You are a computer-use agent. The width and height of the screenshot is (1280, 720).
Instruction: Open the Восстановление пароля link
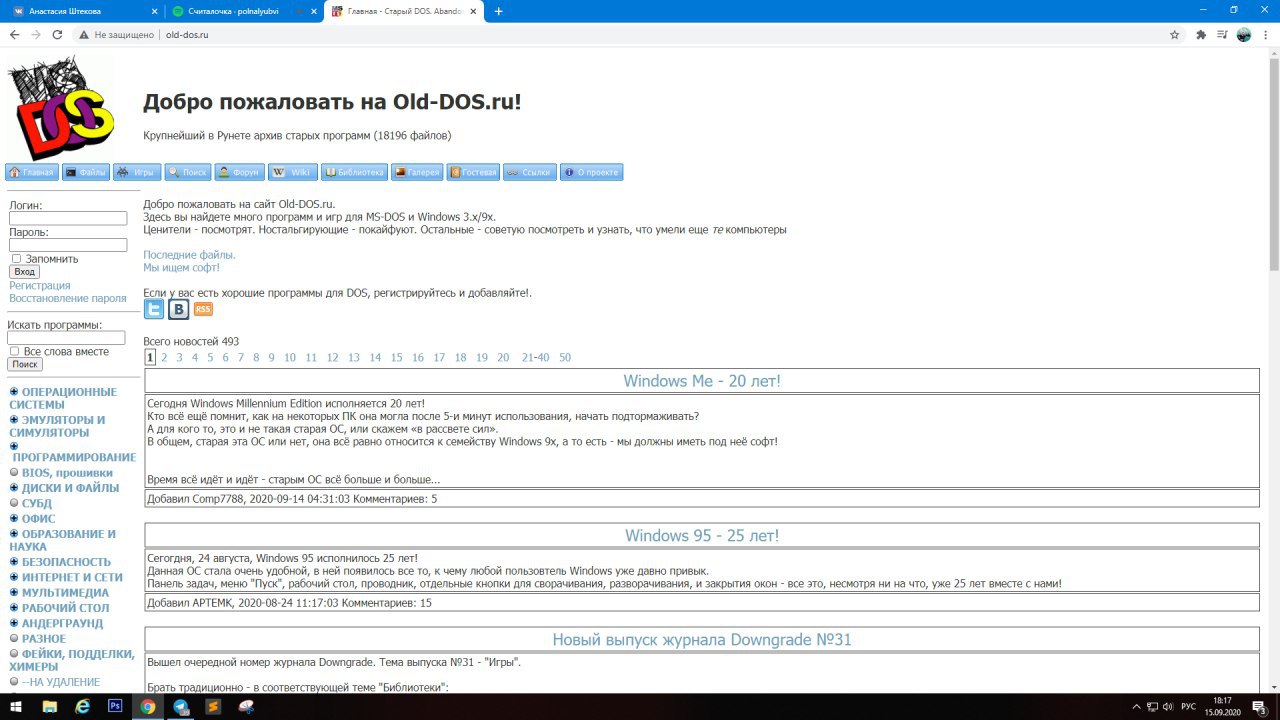pos(68,298)
